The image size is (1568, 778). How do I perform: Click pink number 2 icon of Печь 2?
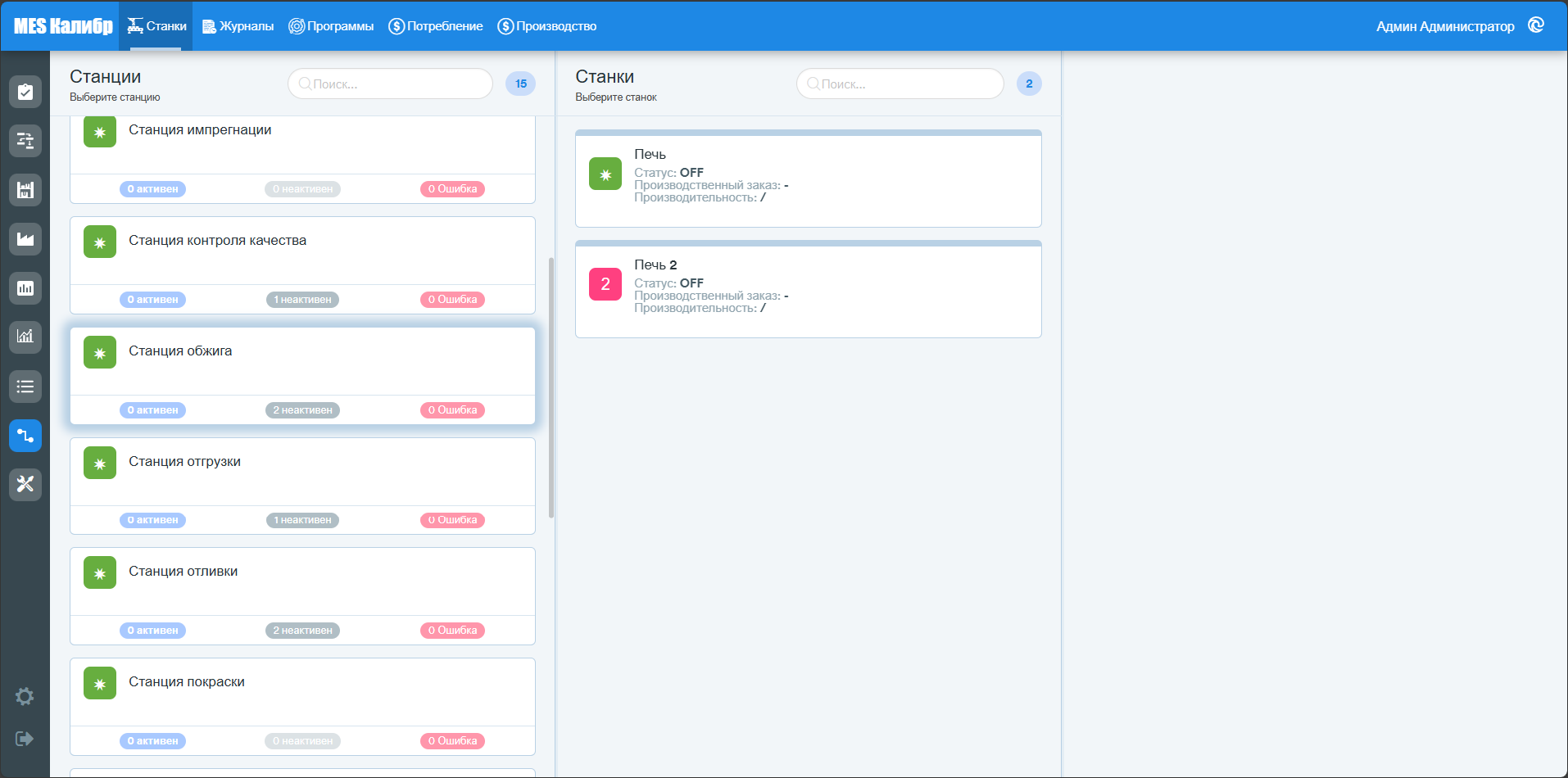click(605, 284)
